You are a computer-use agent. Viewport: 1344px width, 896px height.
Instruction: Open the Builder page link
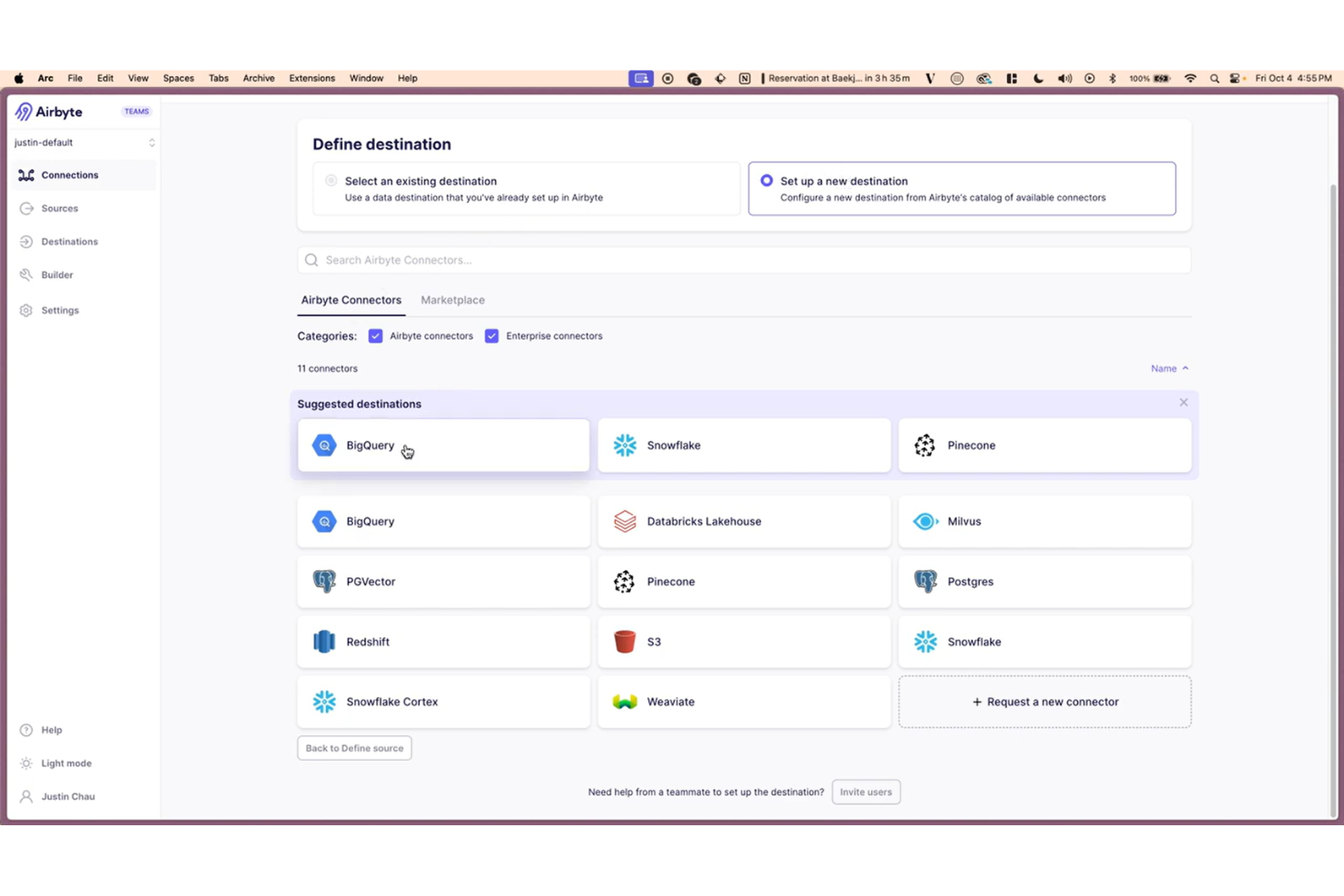coord(57,275)
